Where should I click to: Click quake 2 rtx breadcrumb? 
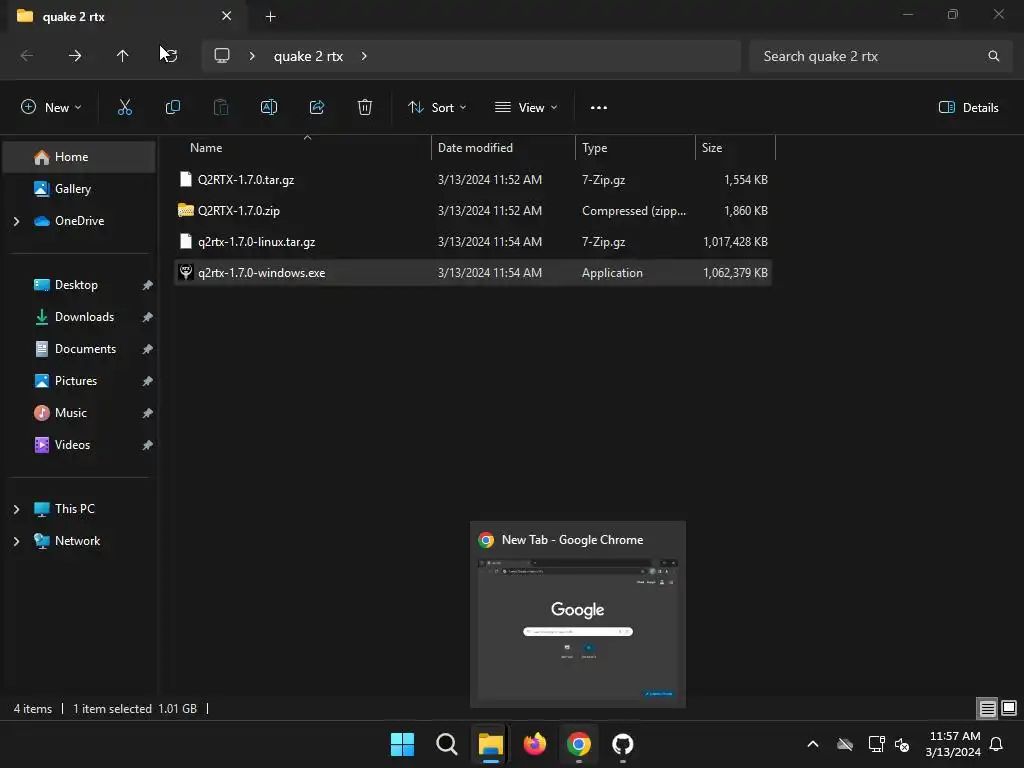point(308,56)
